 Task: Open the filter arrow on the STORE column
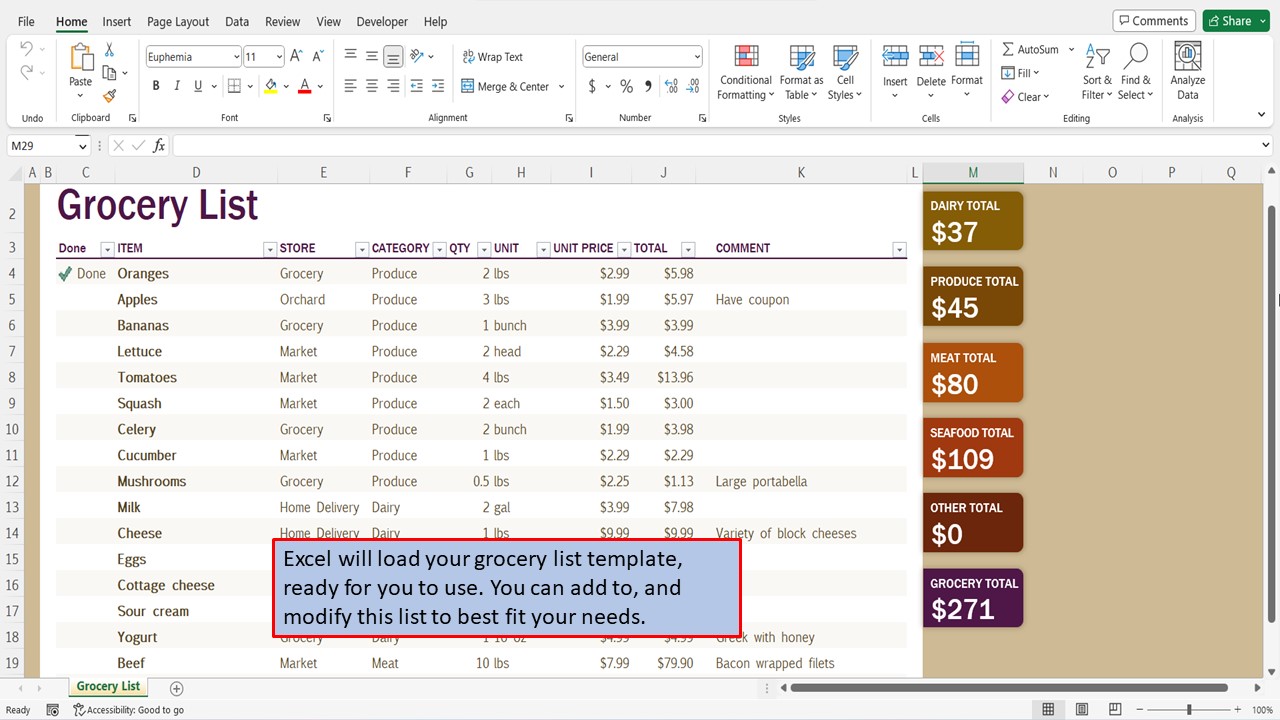click(x=361, y=248)
